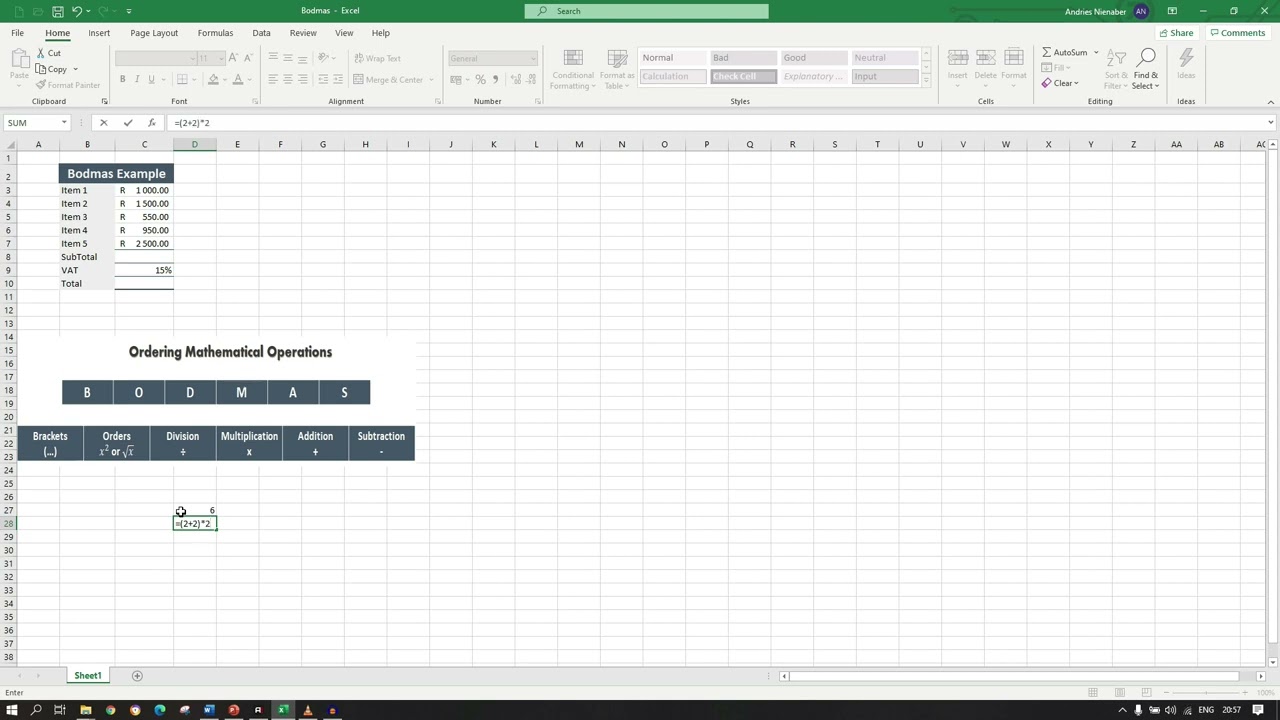1280x720 pixels.
Task: Confirm the formula with the Enter checkmark icon
Action: pyautogui.click(x=128, y=123)
